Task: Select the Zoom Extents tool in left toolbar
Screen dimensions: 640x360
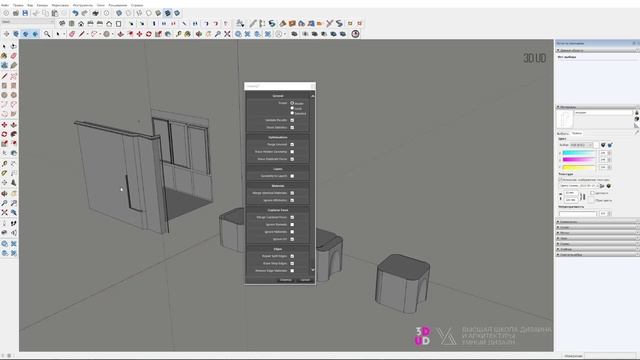Action: coord(4,213)
